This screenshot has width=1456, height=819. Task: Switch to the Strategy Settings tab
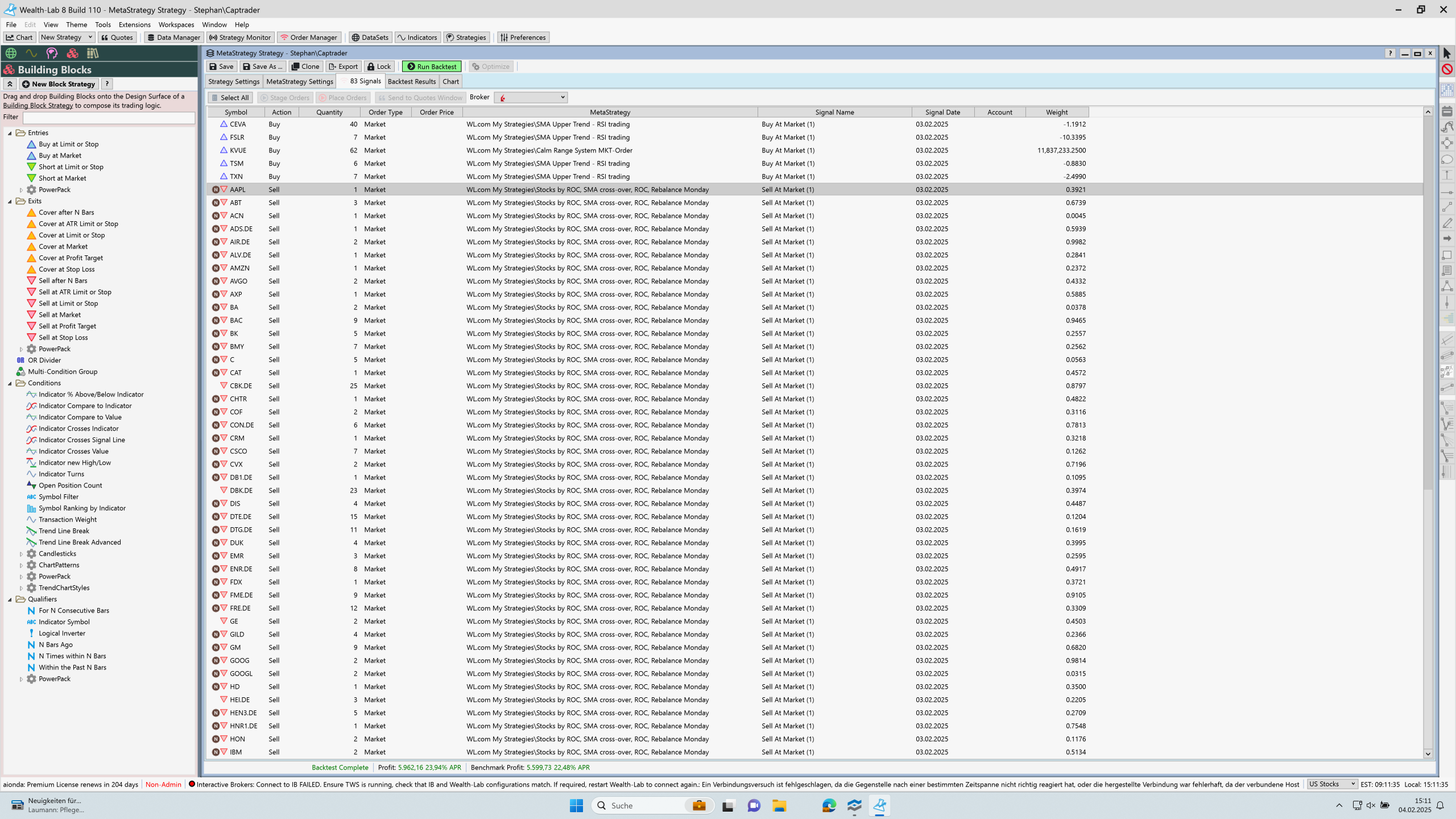(234, 81)
